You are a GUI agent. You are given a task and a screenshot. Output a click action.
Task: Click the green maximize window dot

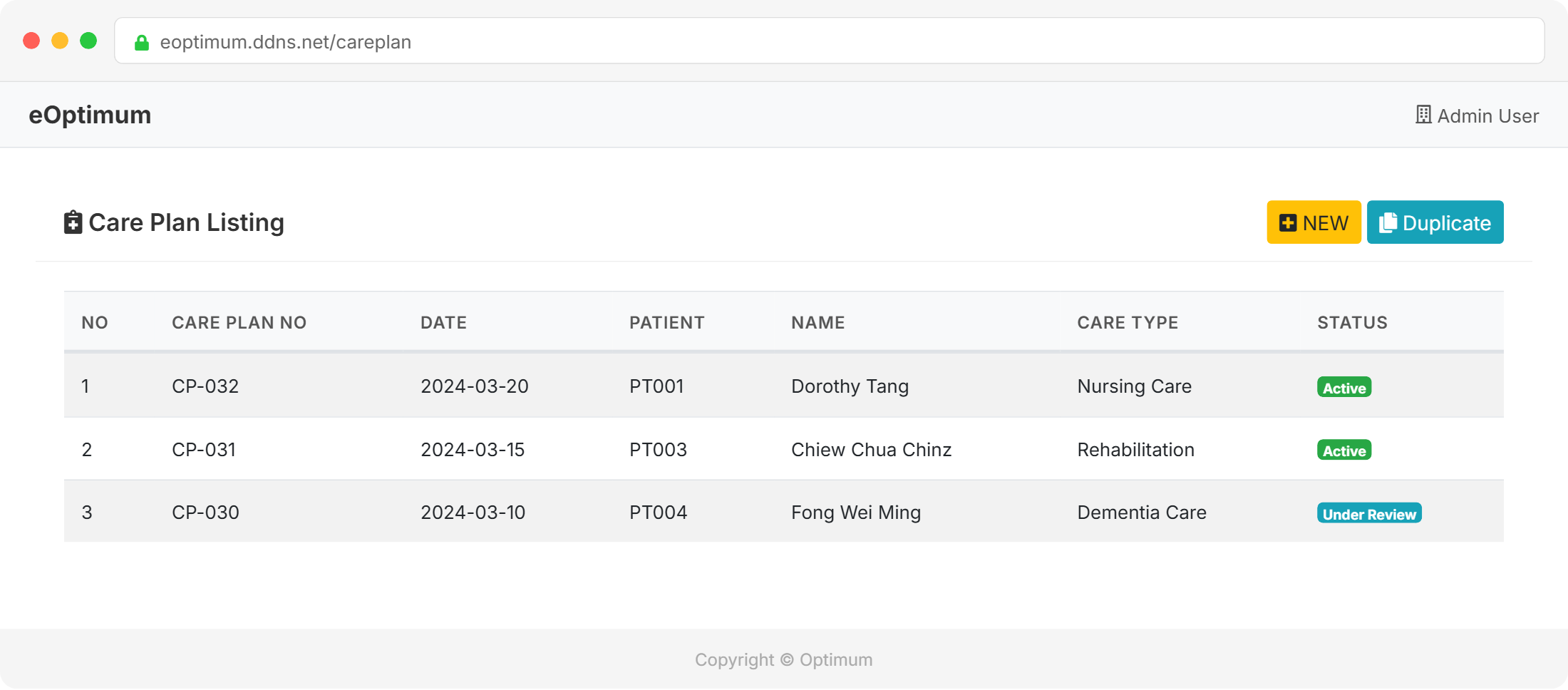tap(88, 41)
